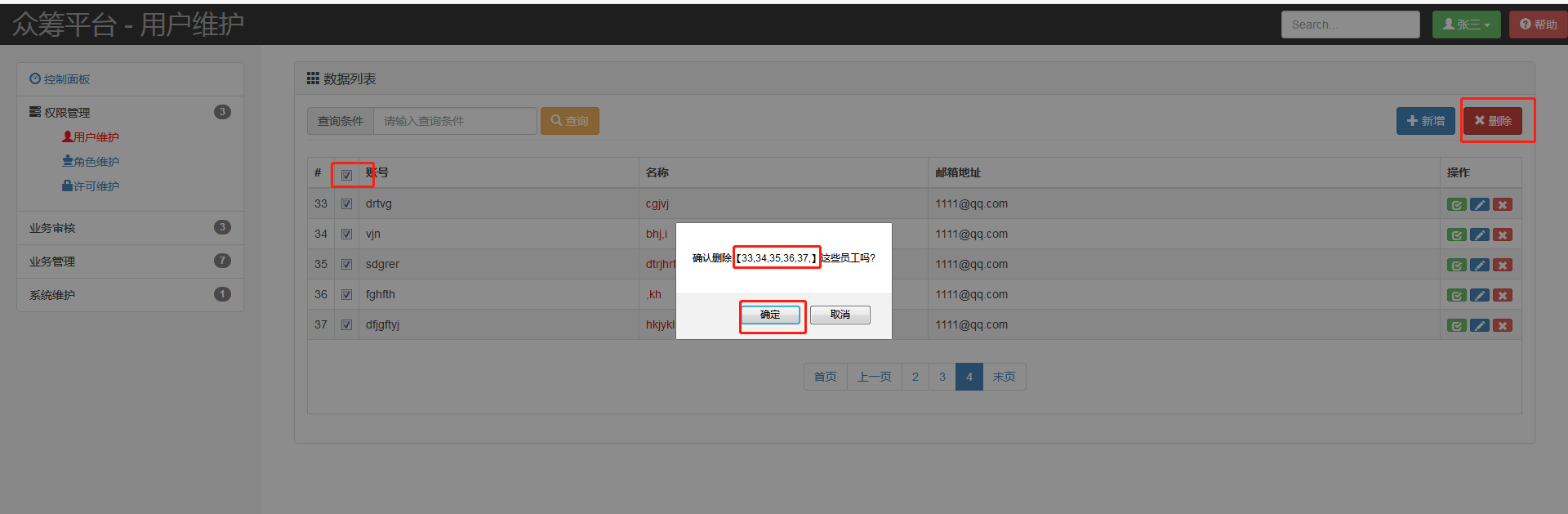Click the green assign icon in row 34
The image size is (1568, 514).
click(x=1456, y=235)
